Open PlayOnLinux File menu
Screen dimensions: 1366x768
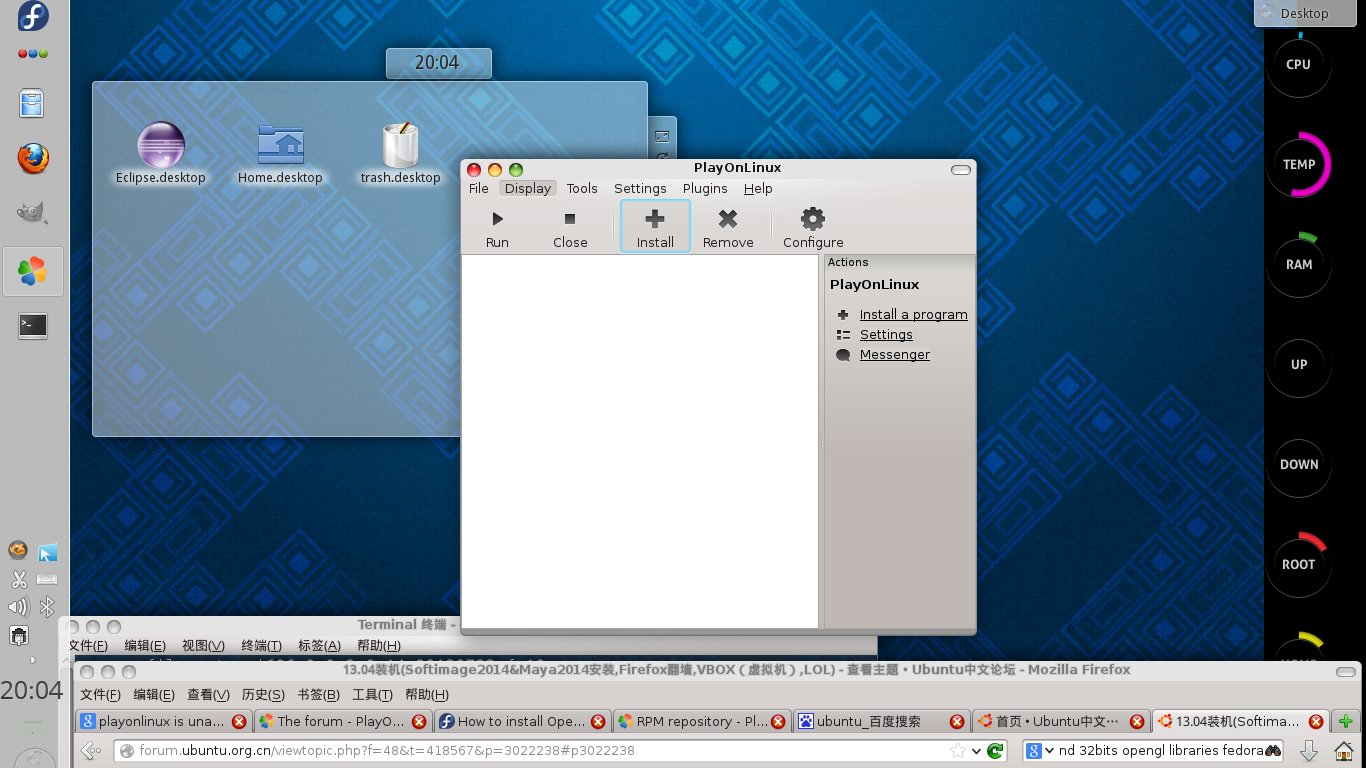[x=479, y=188]
